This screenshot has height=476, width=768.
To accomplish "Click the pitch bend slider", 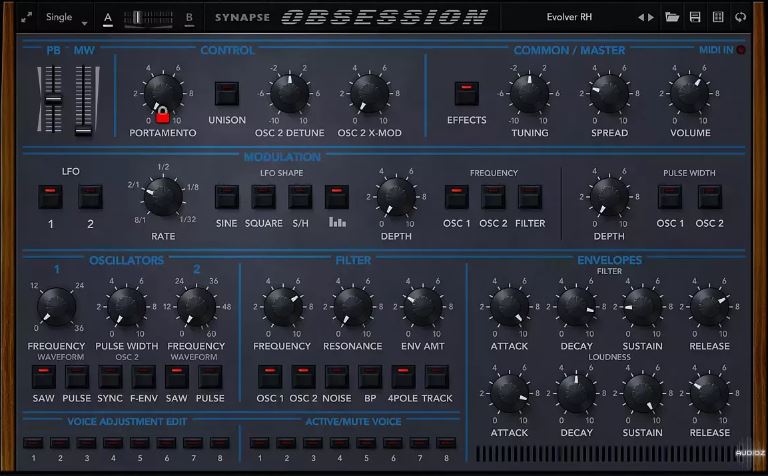I will [53, 100].
